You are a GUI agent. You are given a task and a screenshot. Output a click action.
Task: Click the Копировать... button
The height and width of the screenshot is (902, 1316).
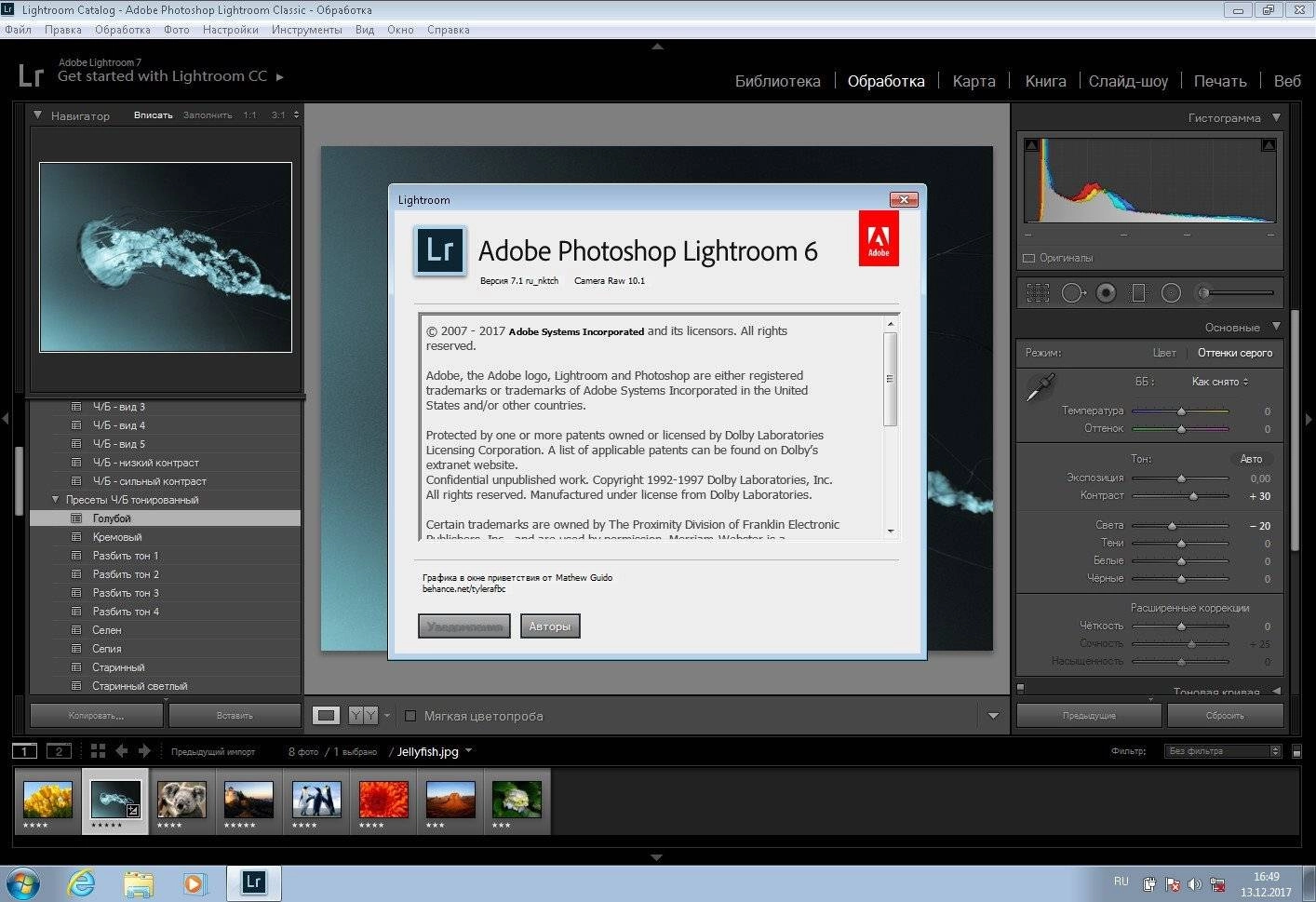tap(97, 716)
